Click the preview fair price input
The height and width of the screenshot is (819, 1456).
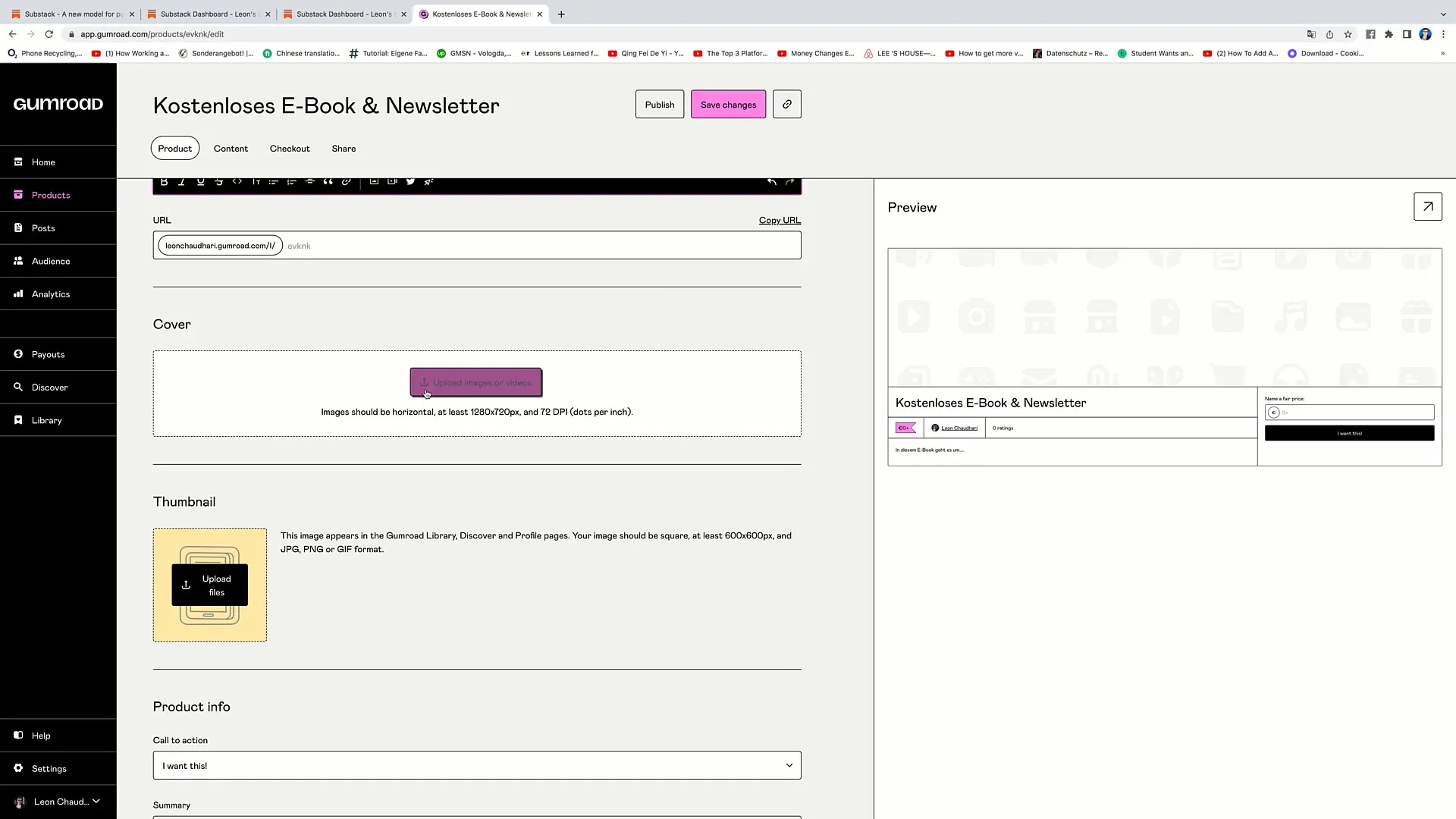[1350, 413]
